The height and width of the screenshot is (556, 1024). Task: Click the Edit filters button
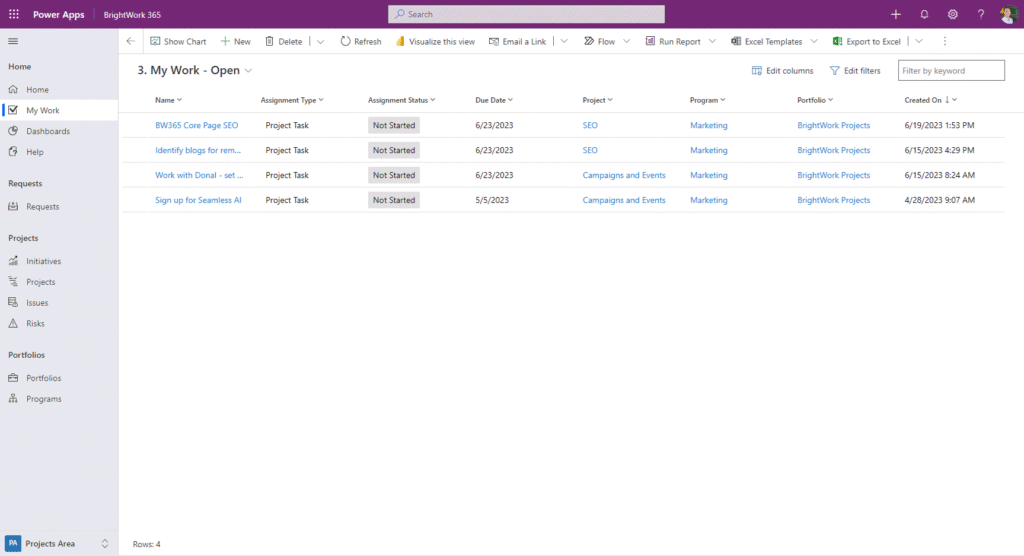click(x=855, y=71)
